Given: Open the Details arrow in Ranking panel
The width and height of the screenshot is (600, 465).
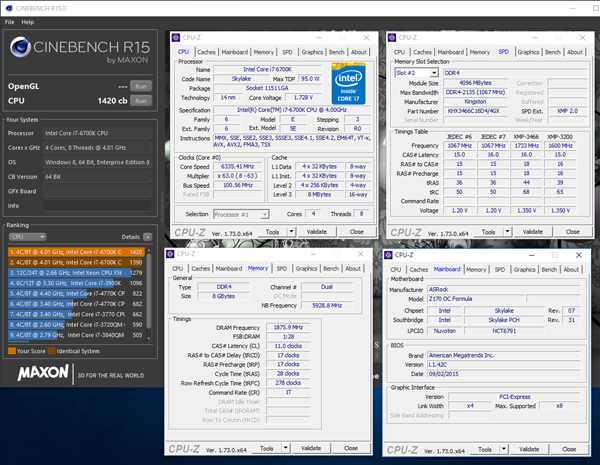Looking at the screenshot, I should click(x=149, y=237).
